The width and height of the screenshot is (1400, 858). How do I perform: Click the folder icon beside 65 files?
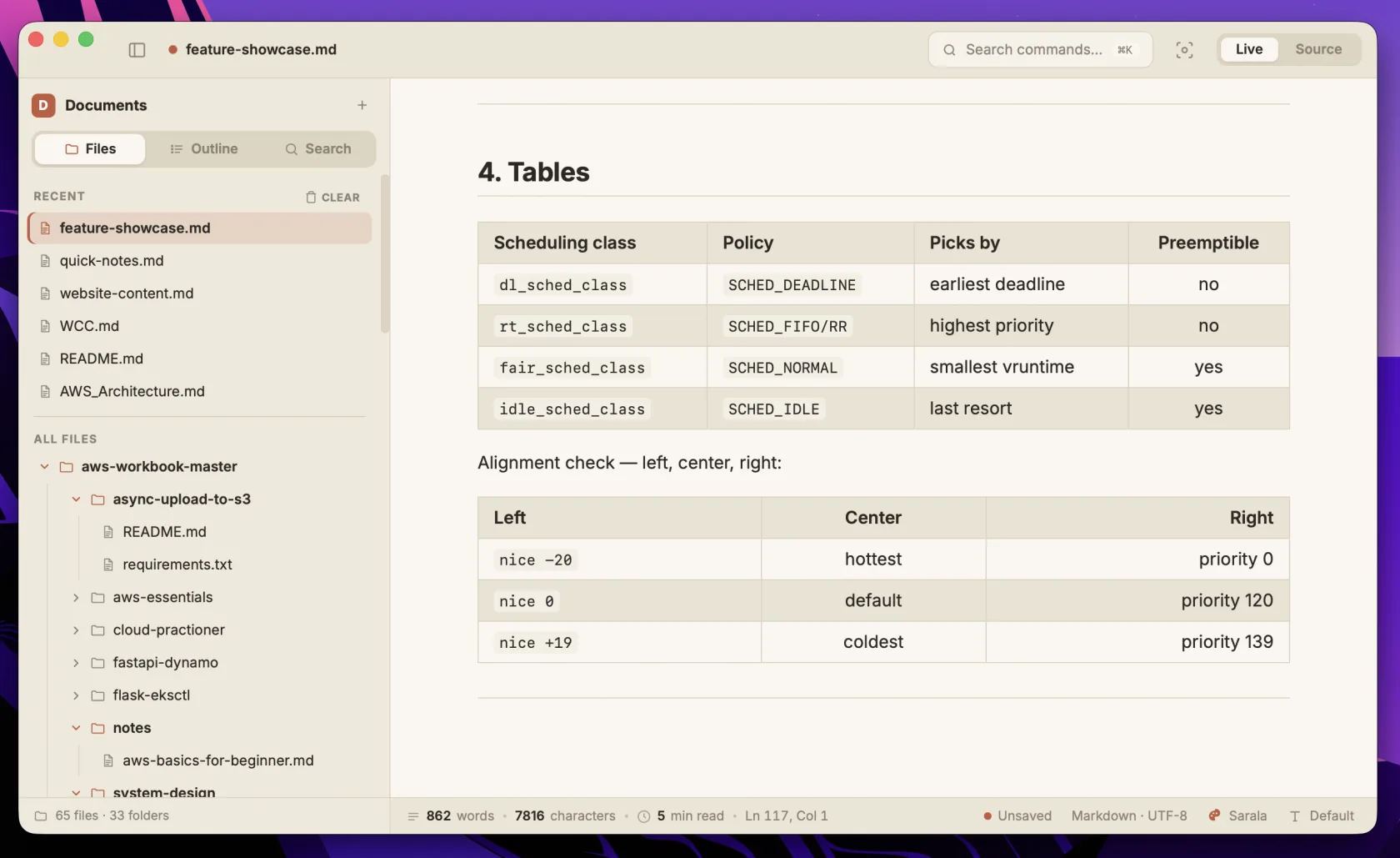click(x=41, y=816)
